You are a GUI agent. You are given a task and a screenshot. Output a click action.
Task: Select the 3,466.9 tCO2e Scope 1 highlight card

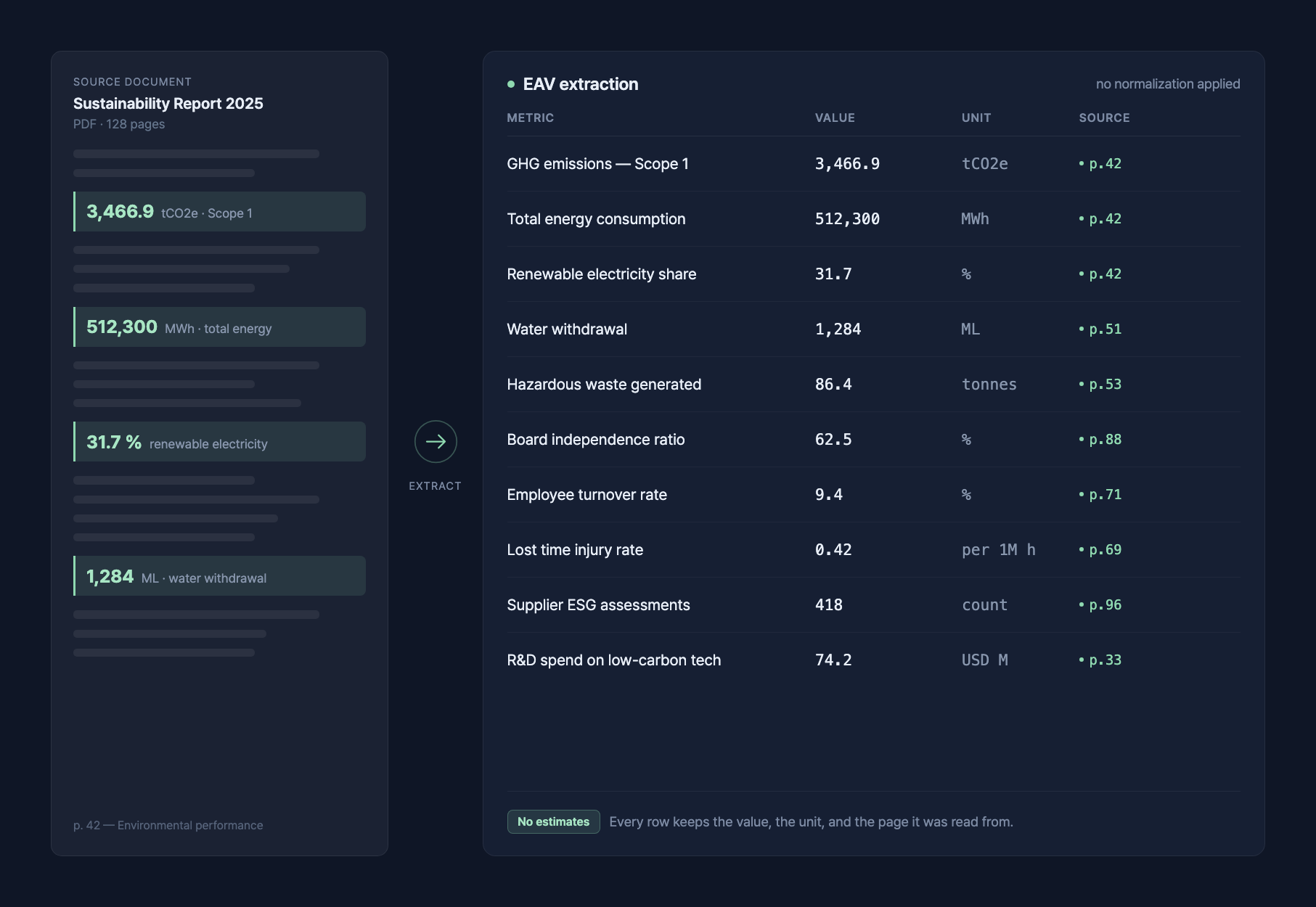219,212
